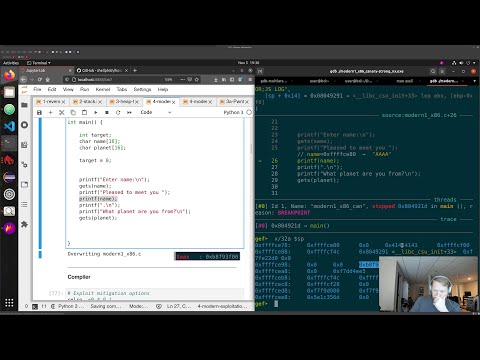The width and height of the screenshot is (480, 360).
Task: Show applications grid in the dock
Action: [x=9, y=303]
